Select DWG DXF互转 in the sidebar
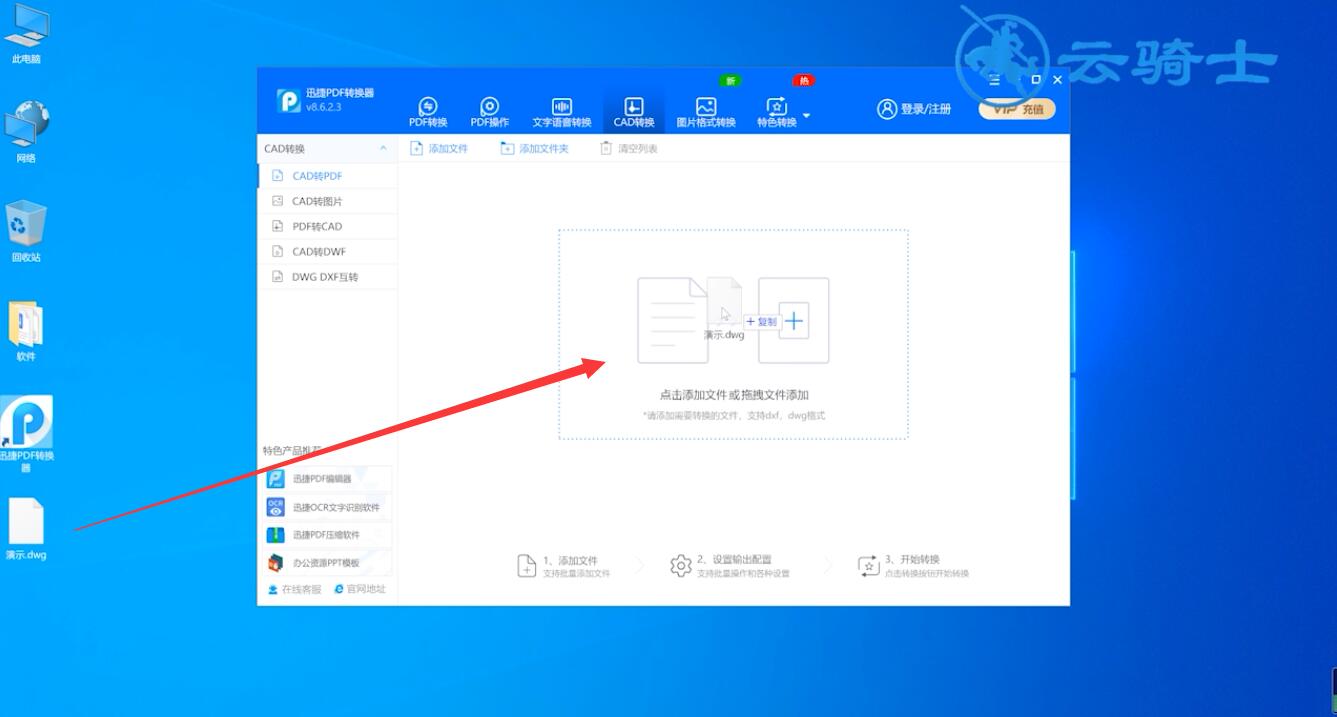The height and width of the screenshot is (717, 1337). (x=328, y=277)
